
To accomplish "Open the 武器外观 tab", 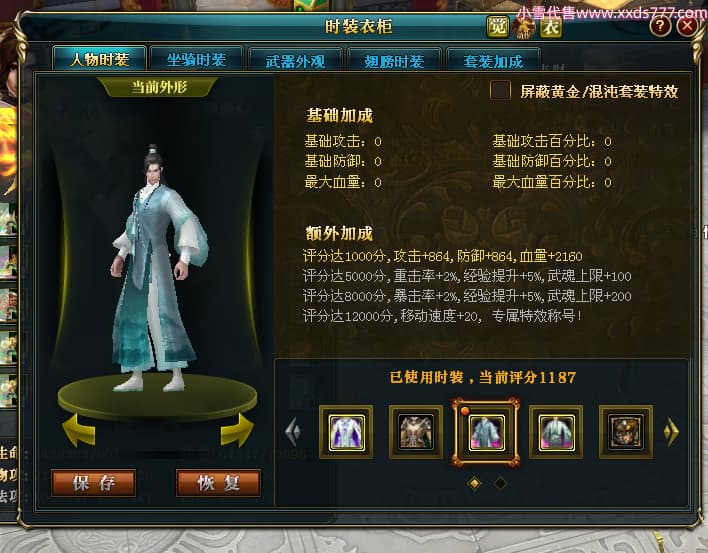I will click(295, 60).
